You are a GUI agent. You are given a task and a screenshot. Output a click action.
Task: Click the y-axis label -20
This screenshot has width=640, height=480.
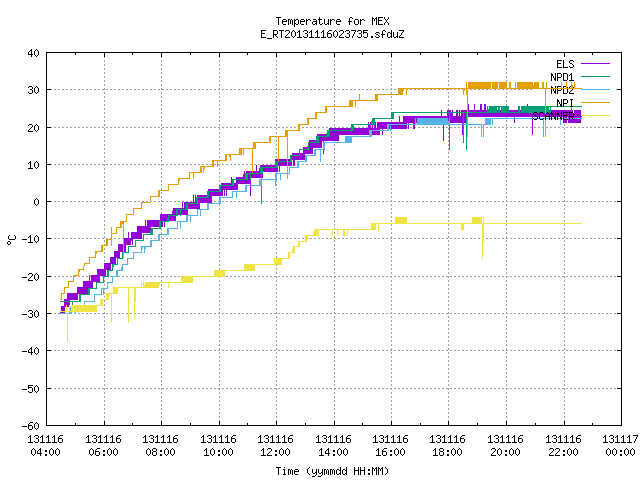[31, 277]
